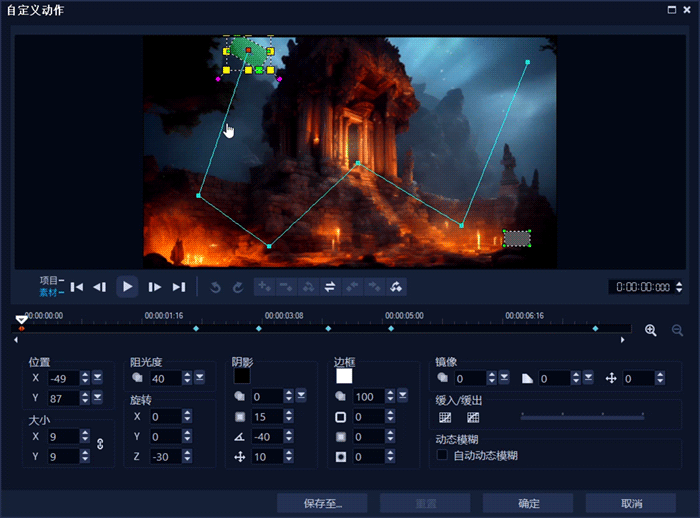Toggle the size aspect ratio lock chain
The image size is (700, 518).
(x=100, y=444)
